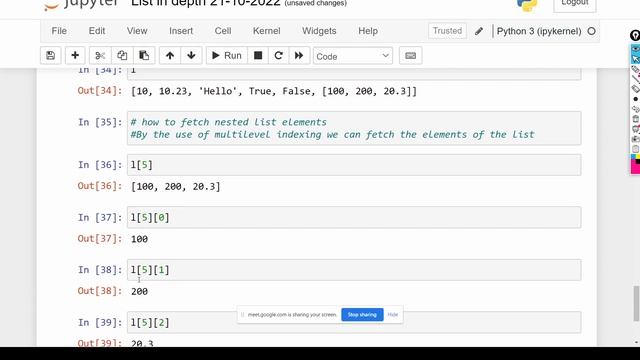Click the Jupyter logo
The width and height of the screenshot is (640, 360).
click(x=81, y=4)
